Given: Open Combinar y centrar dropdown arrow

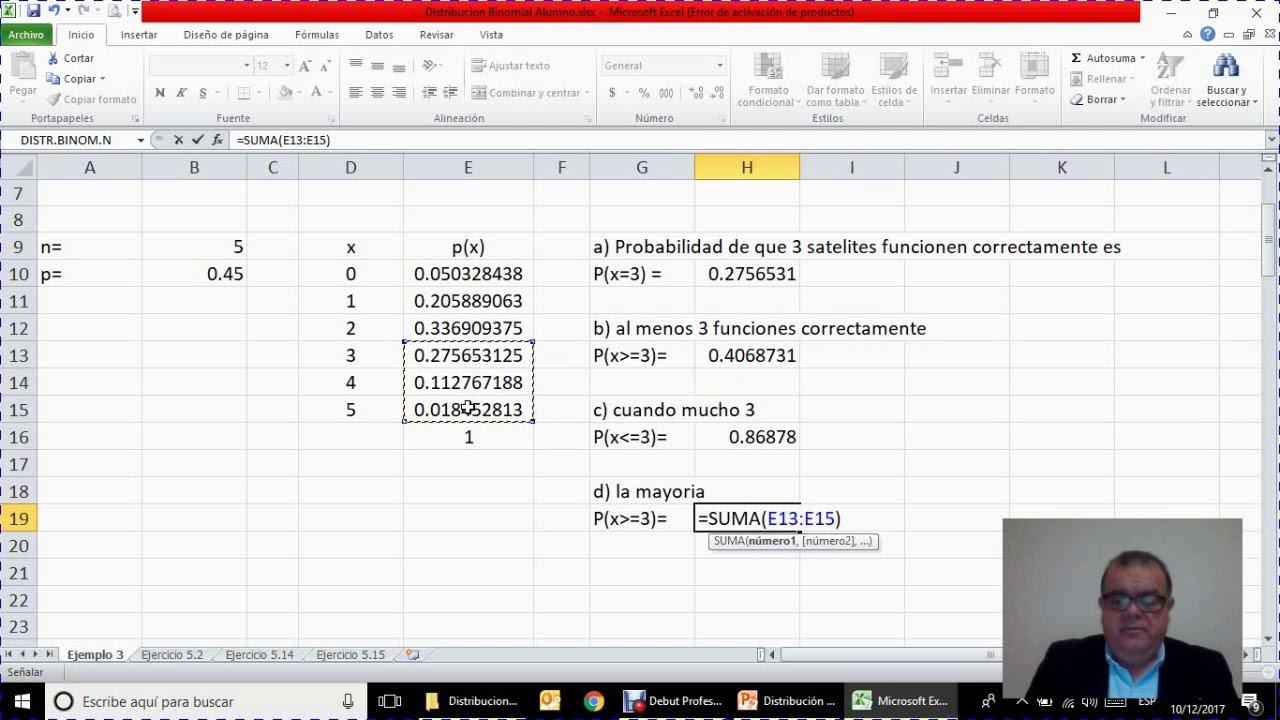Looking at the screenshot, I should (587, 93).
